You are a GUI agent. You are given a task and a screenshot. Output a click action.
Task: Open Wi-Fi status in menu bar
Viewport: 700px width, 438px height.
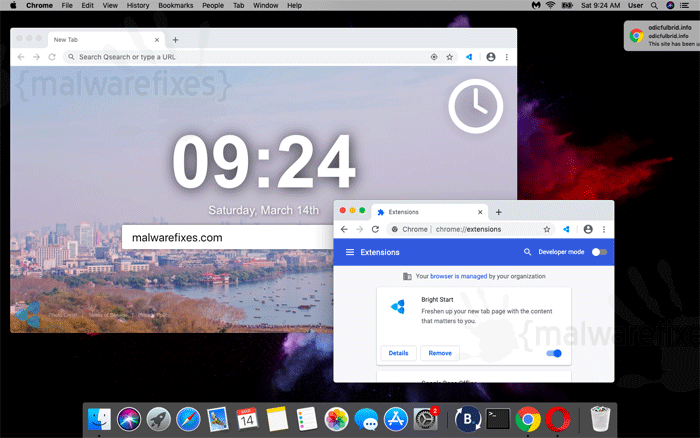pyautogui.click(x=550, y=5)
